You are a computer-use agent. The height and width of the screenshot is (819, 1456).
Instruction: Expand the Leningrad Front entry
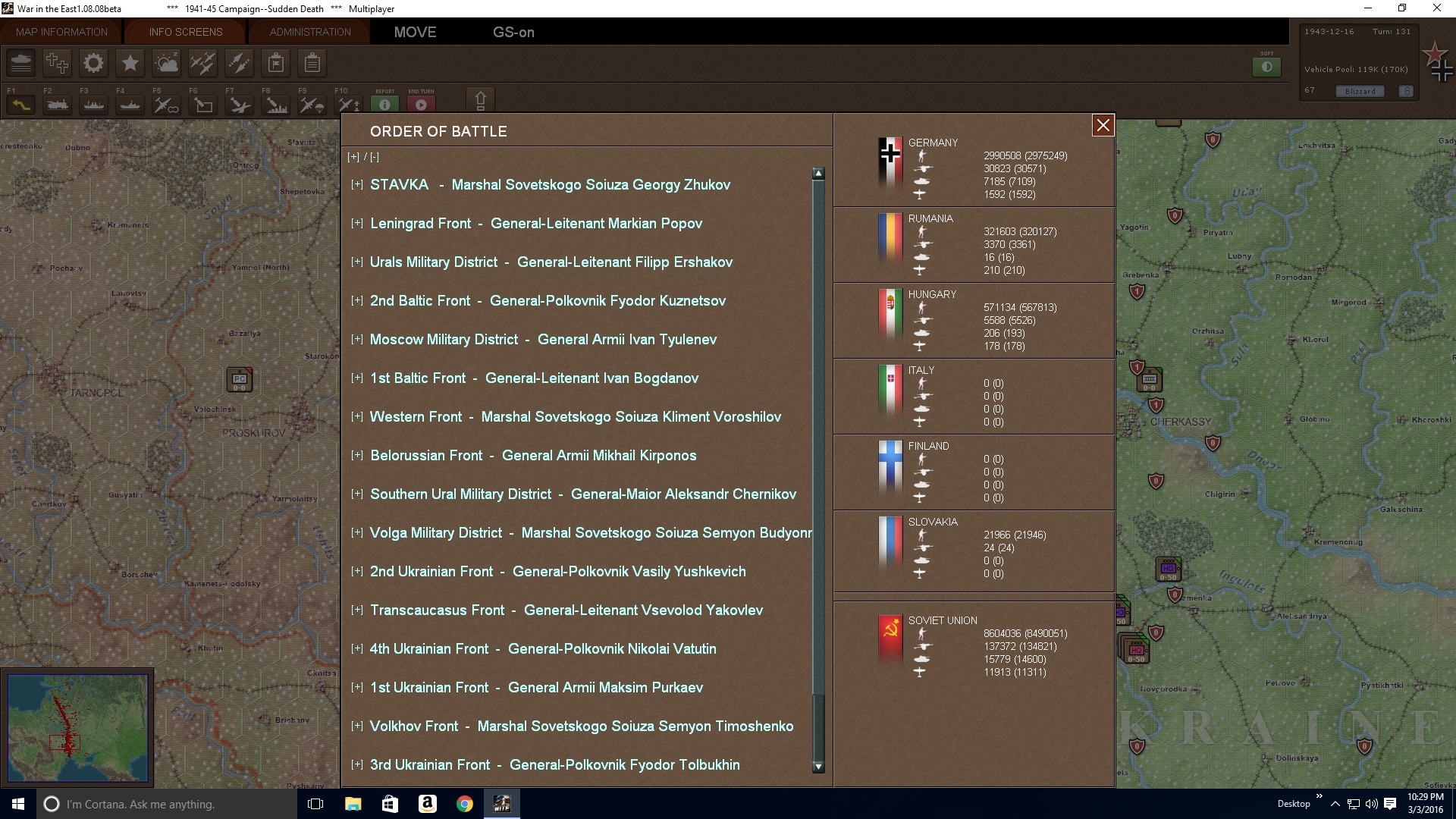pos(357,223)
